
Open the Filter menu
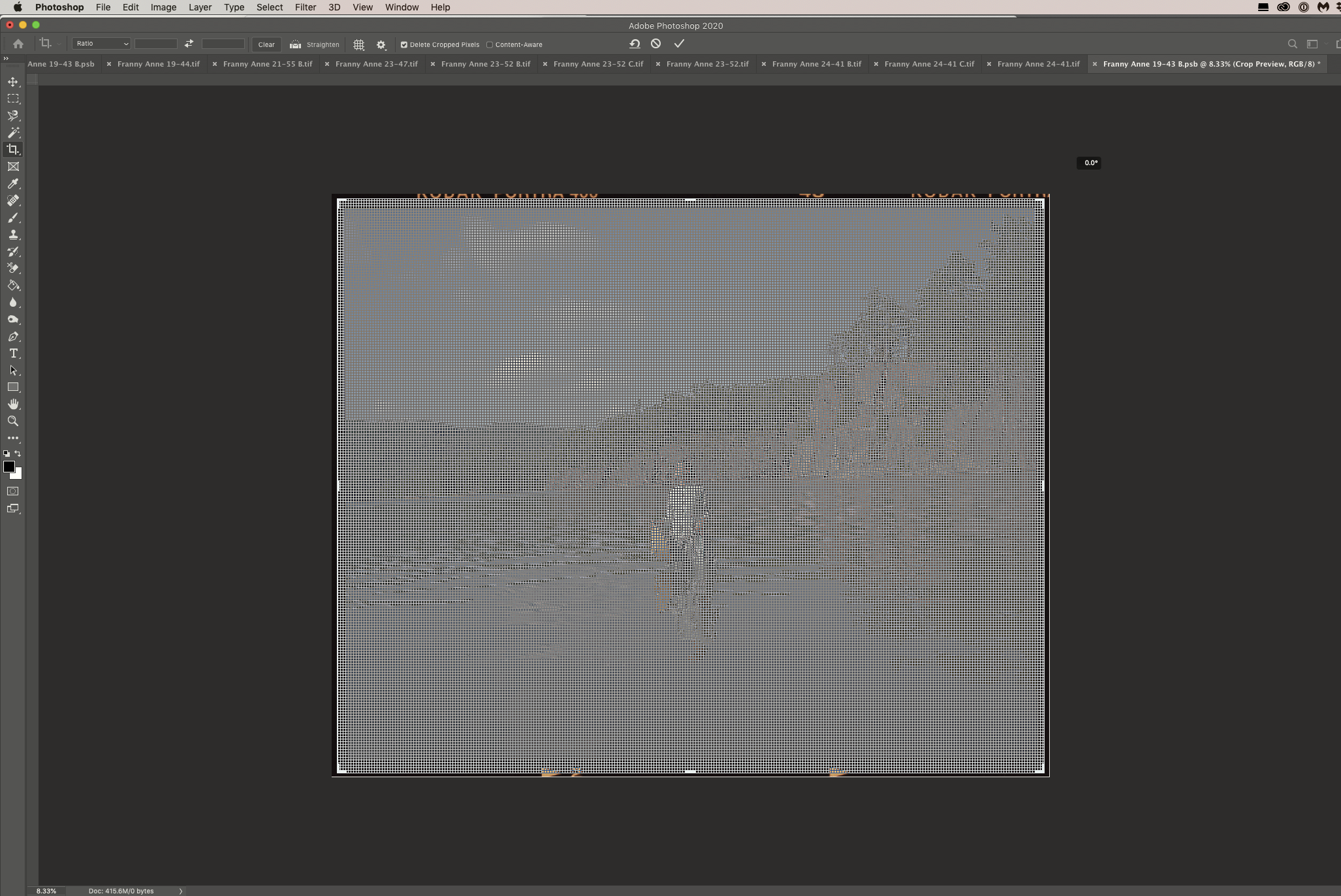click(x=305, y=7)
